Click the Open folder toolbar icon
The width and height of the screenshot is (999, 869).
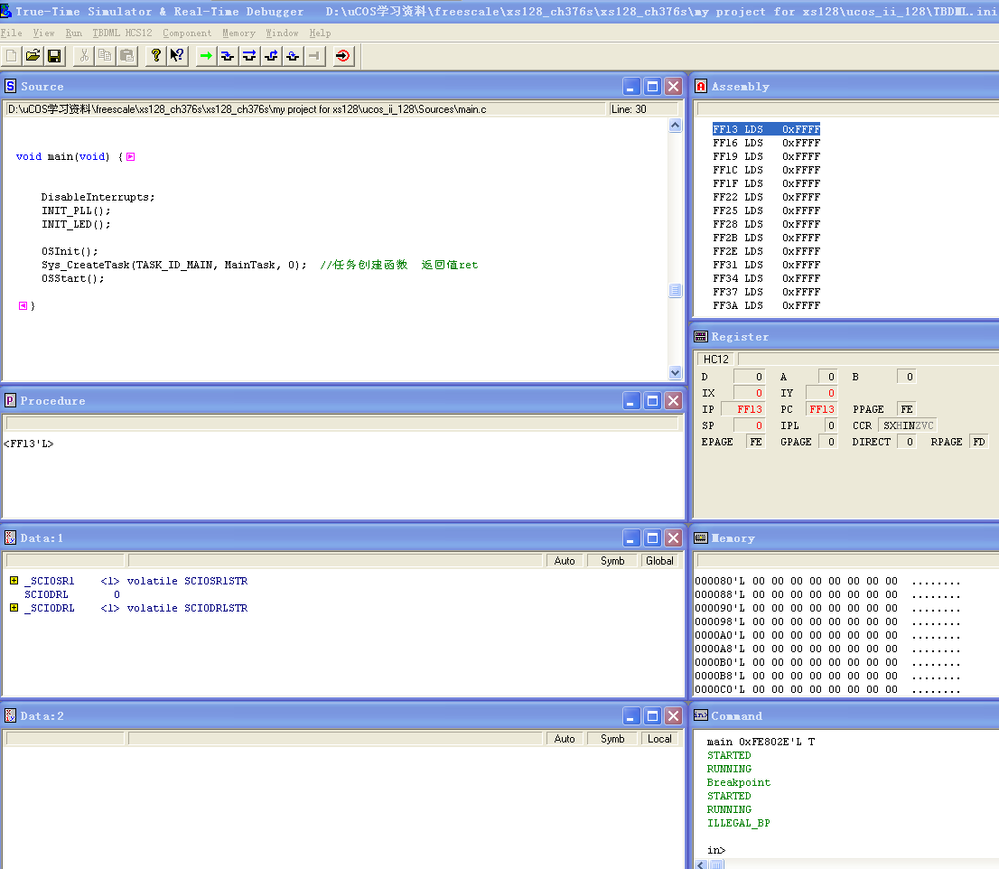point(33,56)
